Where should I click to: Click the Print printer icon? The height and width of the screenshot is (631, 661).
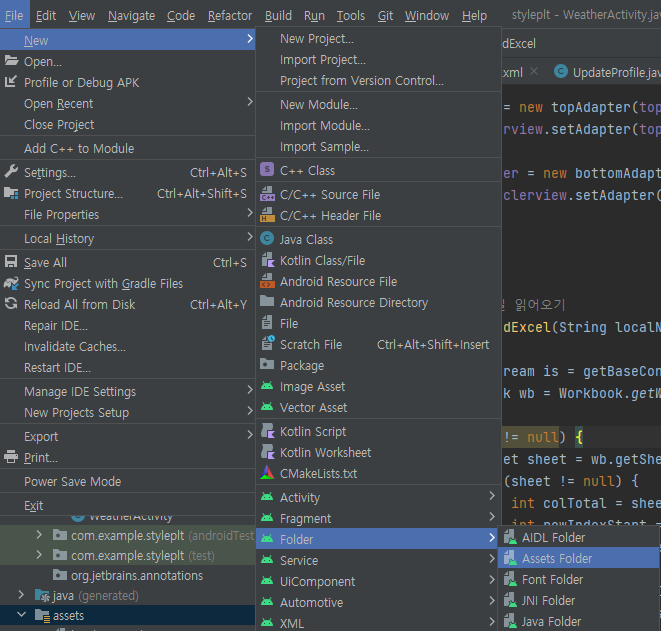point(11,457)
